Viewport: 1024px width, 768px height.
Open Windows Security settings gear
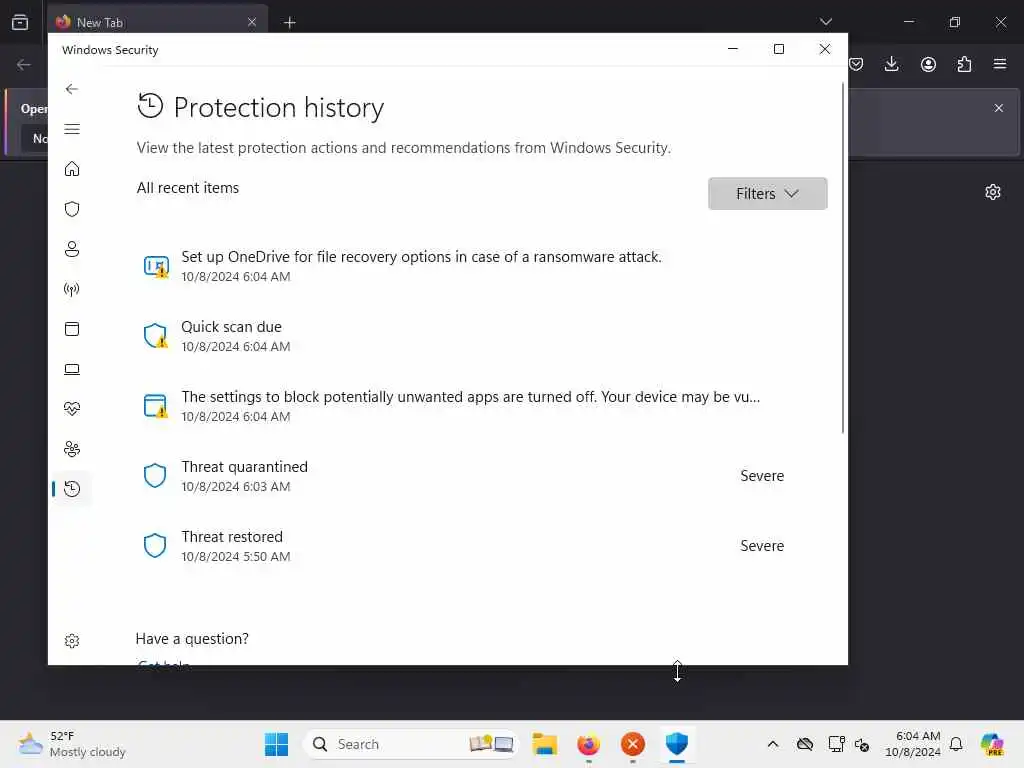coord(72,641)
